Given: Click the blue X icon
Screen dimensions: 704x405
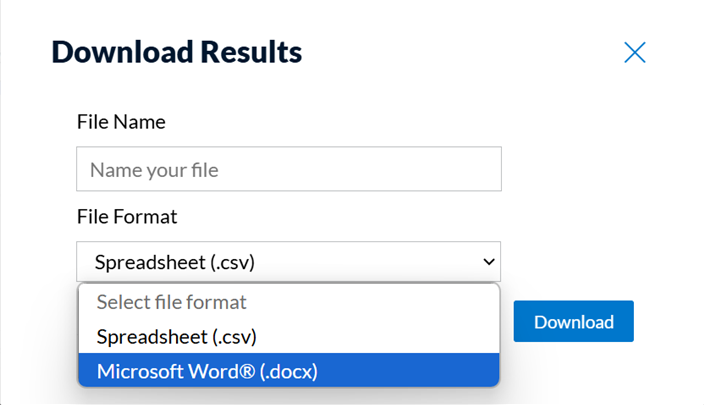Looking at the screenshot, I should click(634, 53).
